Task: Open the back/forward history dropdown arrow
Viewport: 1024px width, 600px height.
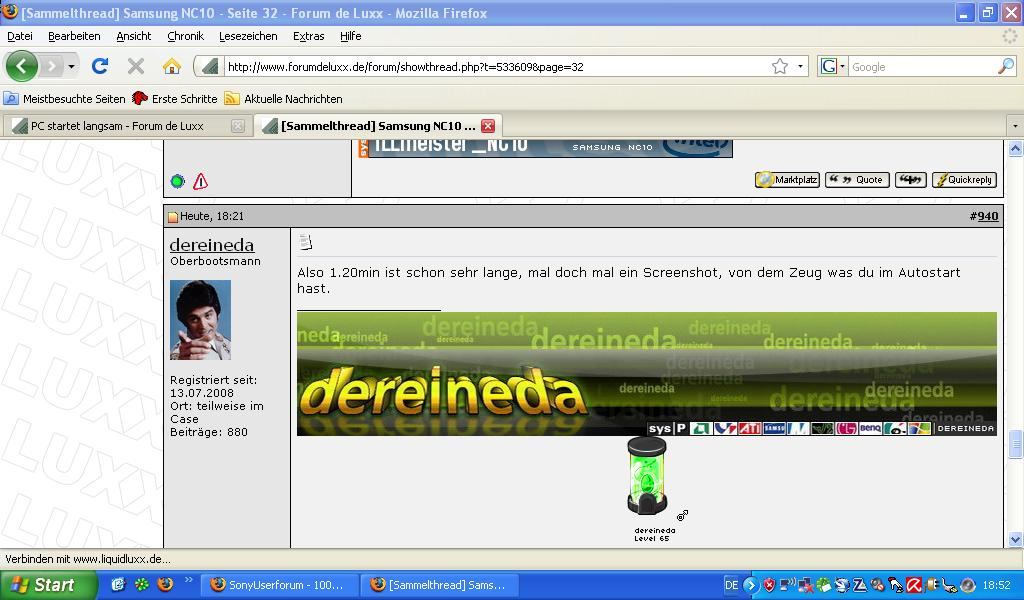Action: point(71,67)
